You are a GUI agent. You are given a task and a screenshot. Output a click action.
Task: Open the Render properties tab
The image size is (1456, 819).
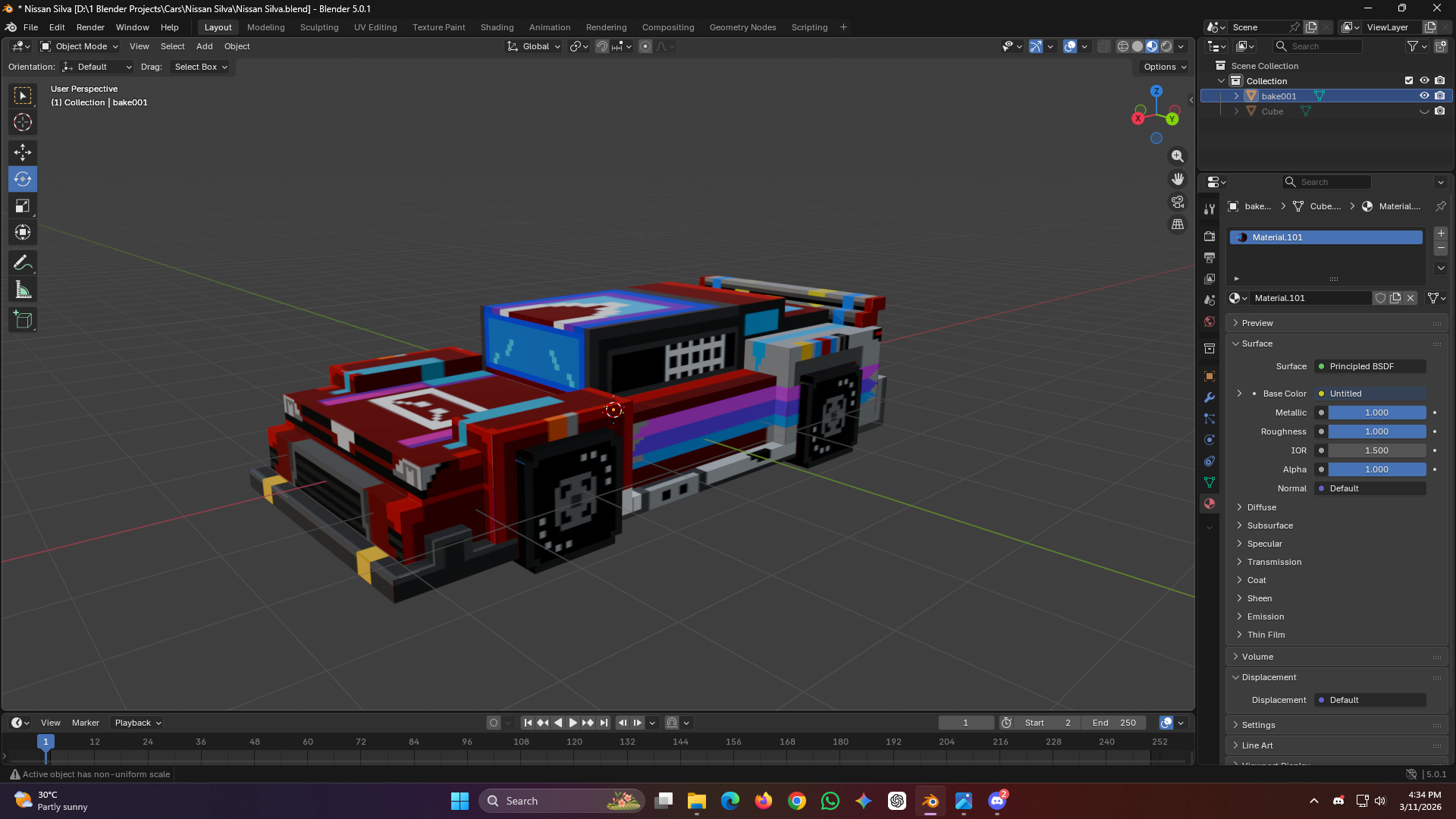pos(1210,237)
